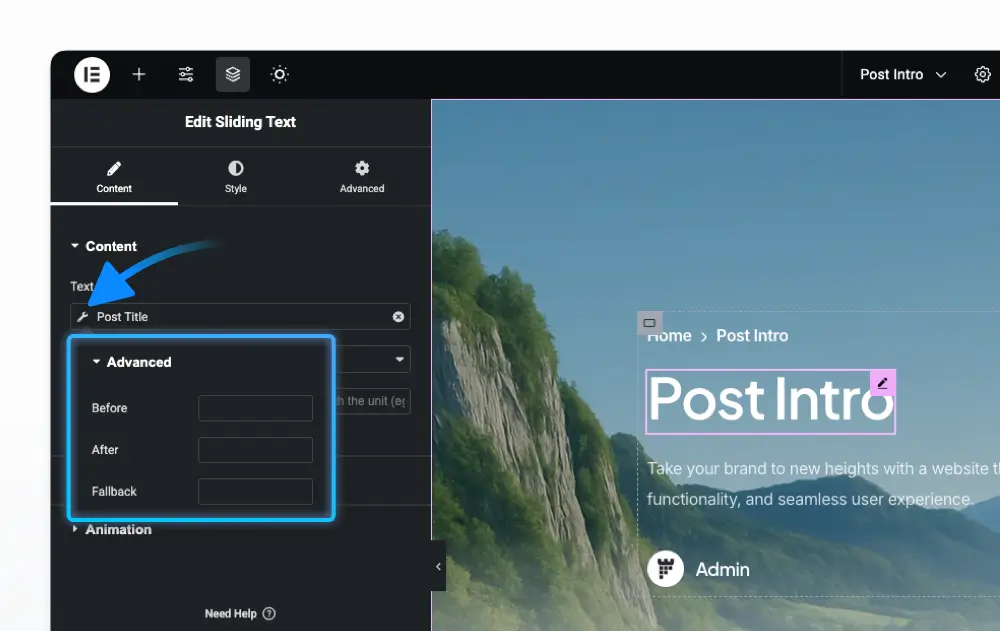Click the Fallback input field

255,492
